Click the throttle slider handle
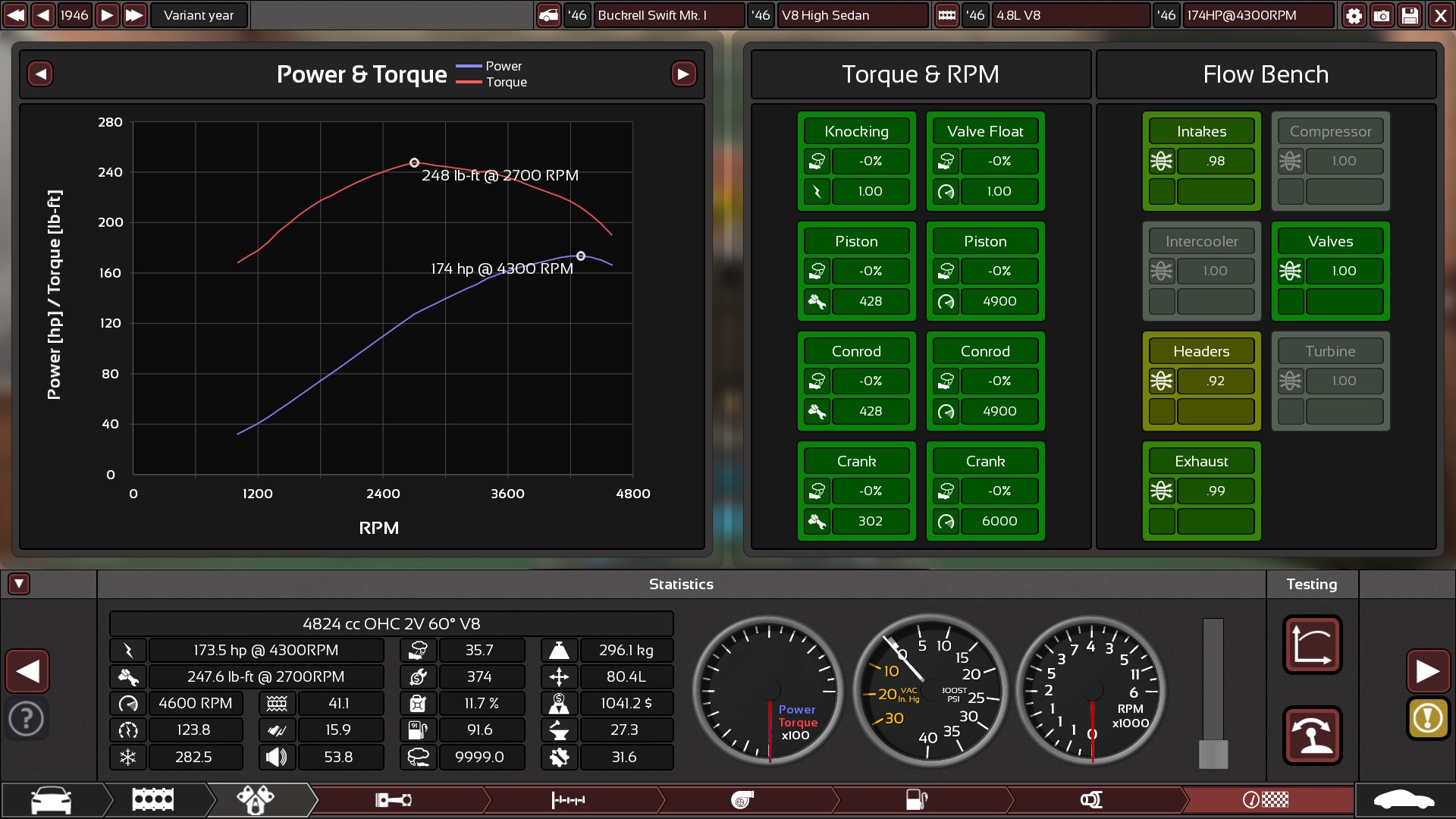The height and width of the screenshot is (819, 1456). pos(1213,754)
